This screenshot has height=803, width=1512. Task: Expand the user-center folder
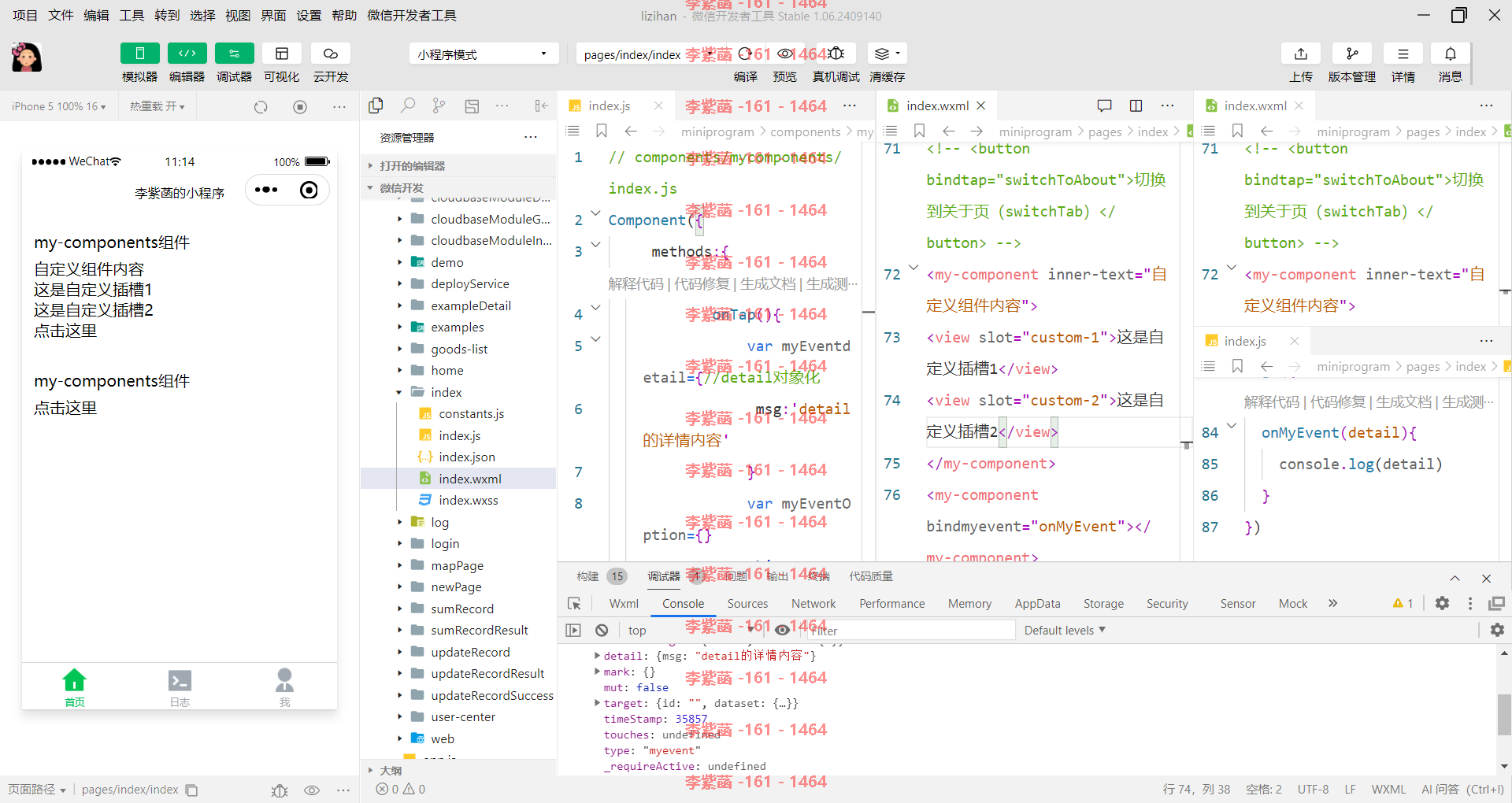pyautogui.click(x=459, y=716)
